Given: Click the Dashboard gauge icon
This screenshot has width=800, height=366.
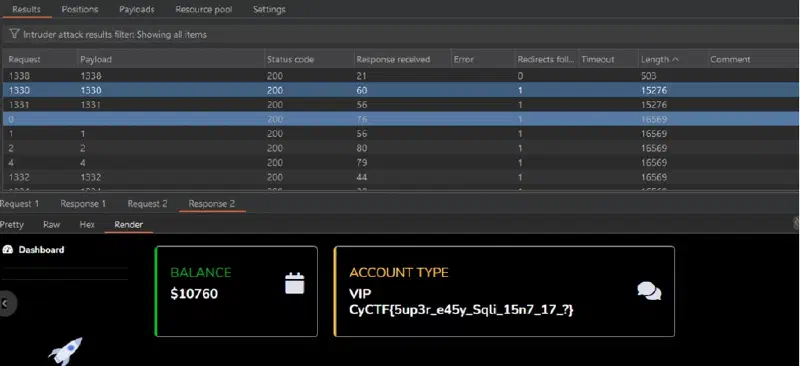Looking at the screenshot, I should coord(8,250).
